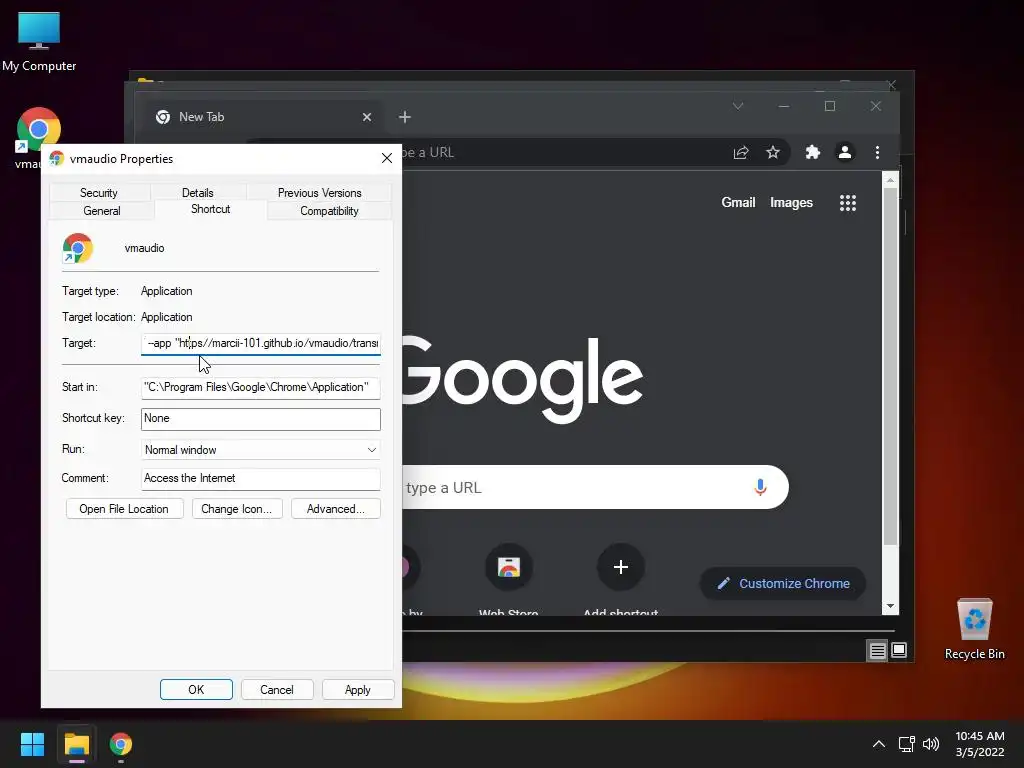Open the Chrome tab search chevron

coord(738,106)
